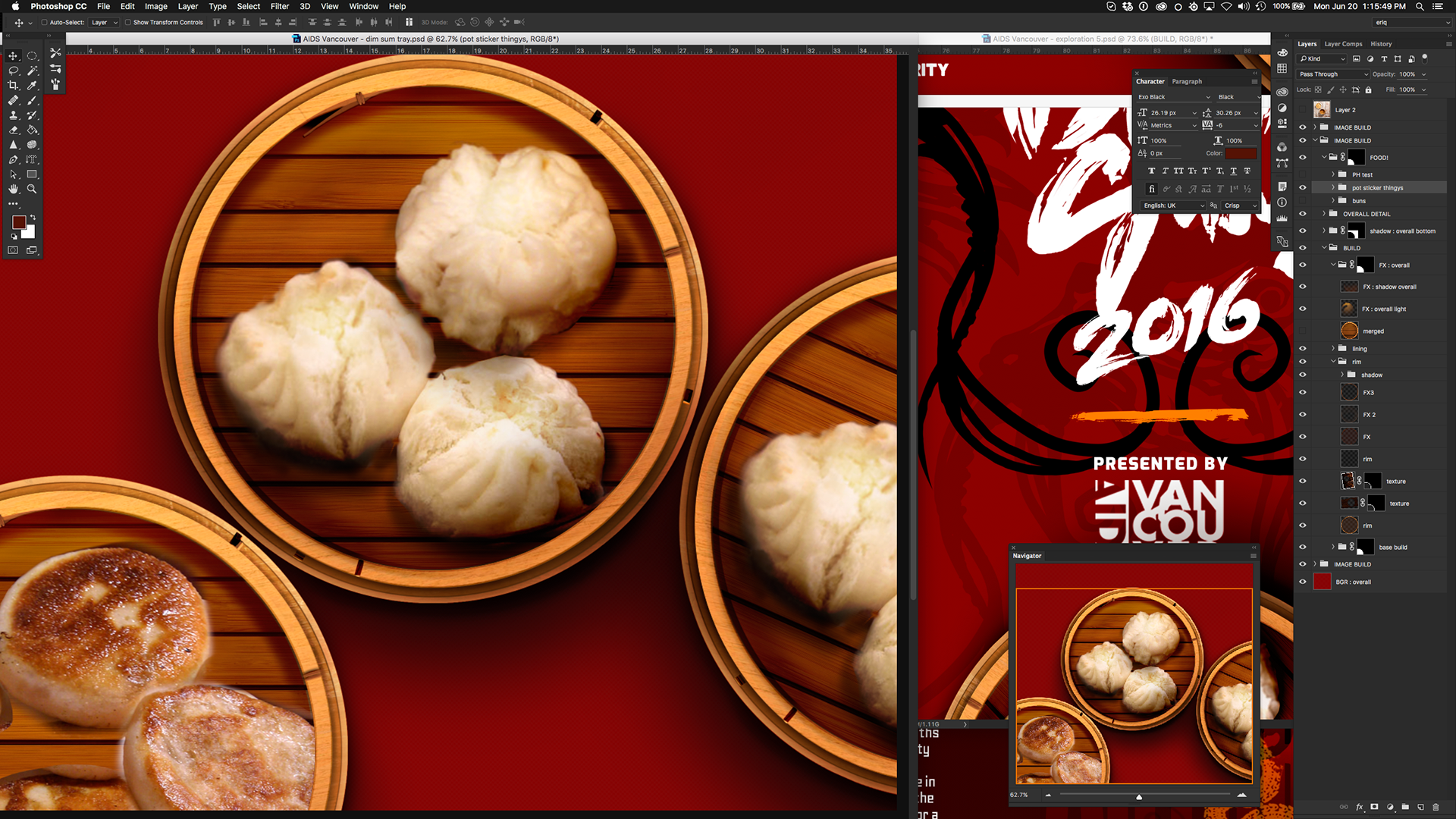Hide the pot sticker thingys group
This screenshot has height=819, width=1456.
point(1303,187)
